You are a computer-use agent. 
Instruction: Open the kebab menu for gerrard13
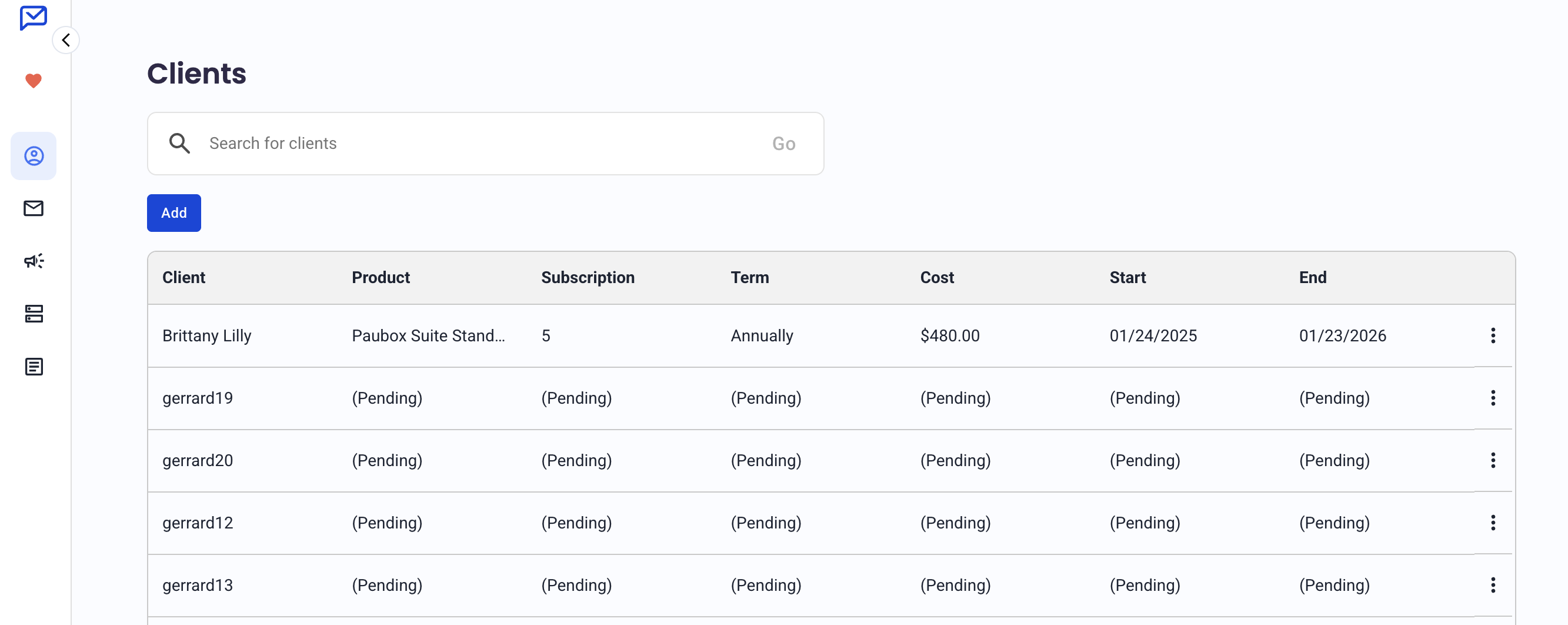coord(1493,586)
